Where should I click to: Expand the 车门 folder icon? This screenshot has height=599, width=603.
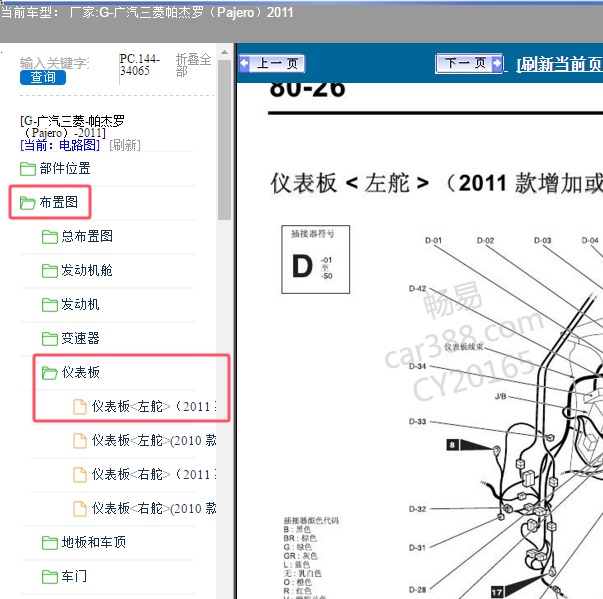click(x=50, y=576)
